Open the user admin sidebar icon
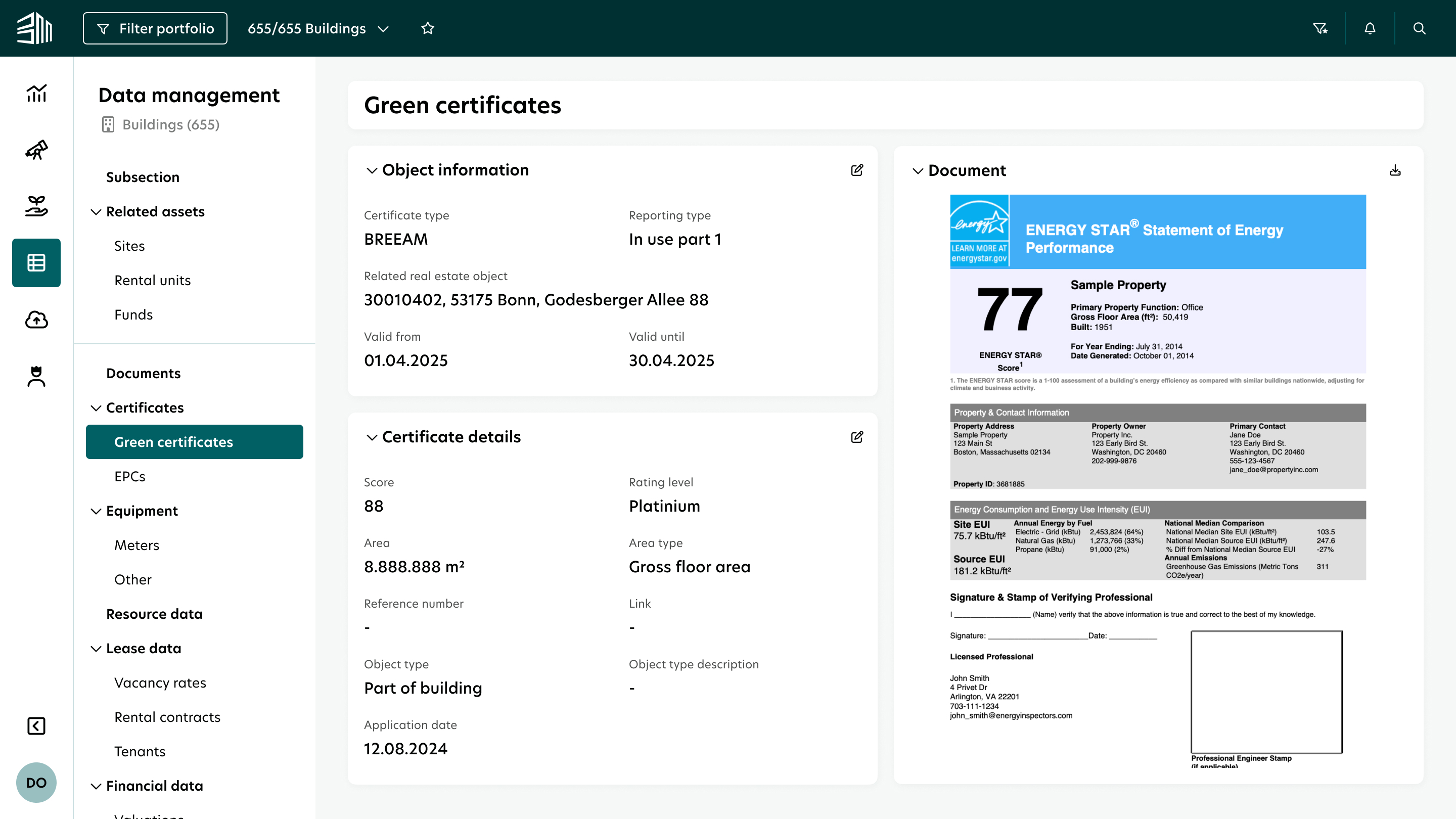 coord(36,376)
